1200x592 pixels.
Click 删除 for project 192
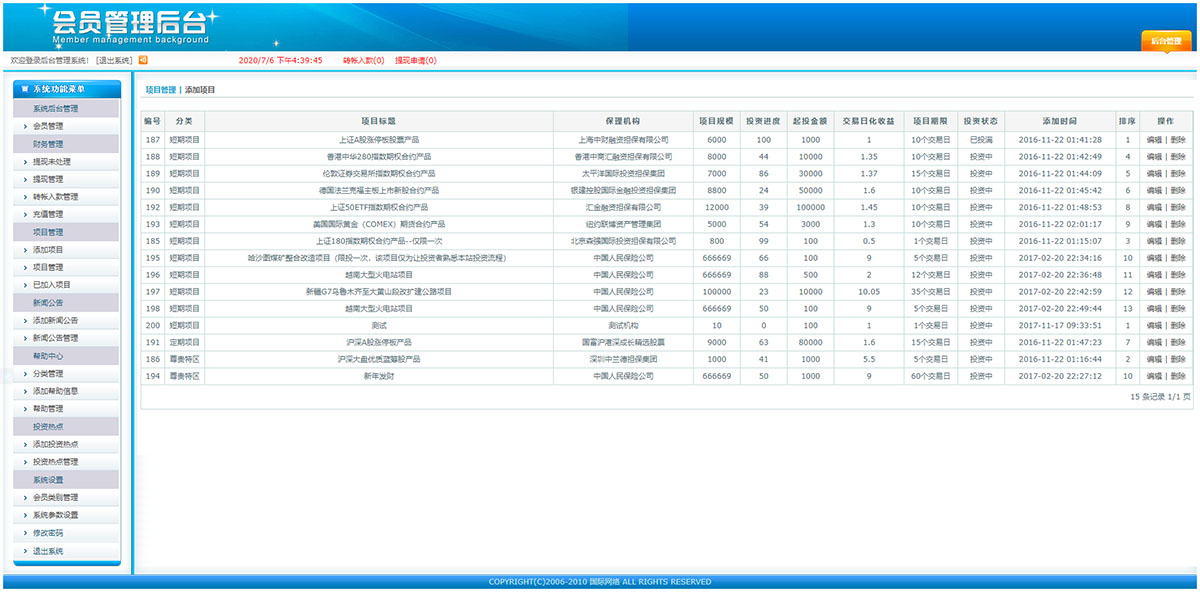pos(1178,207)
